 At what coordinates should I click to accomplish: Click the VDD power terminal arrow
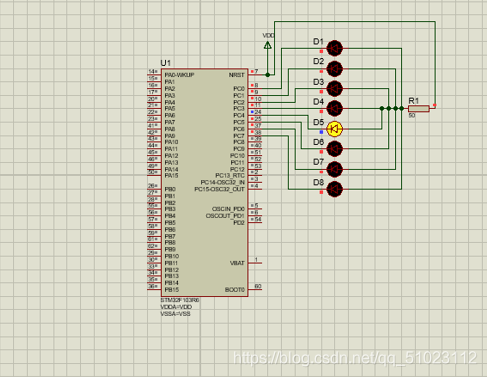click(267, 45)
